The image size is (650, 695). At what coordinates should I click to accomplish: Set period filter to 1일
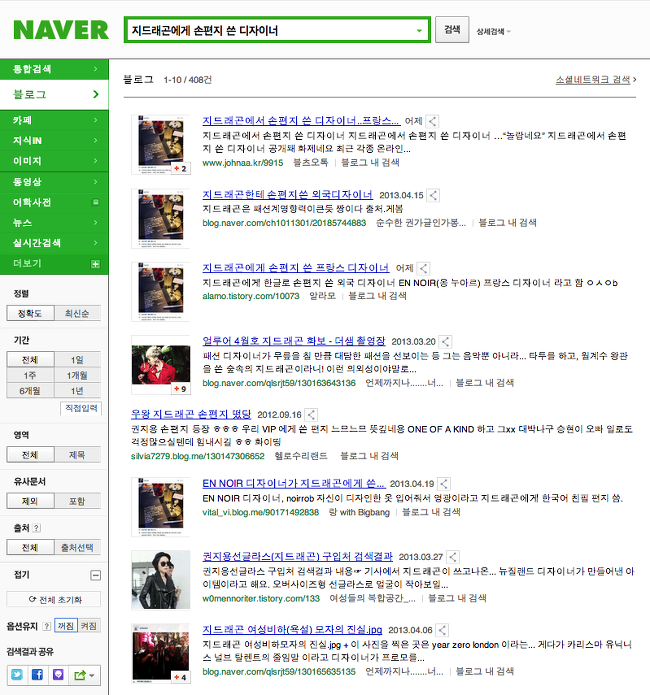pos(77,359)
